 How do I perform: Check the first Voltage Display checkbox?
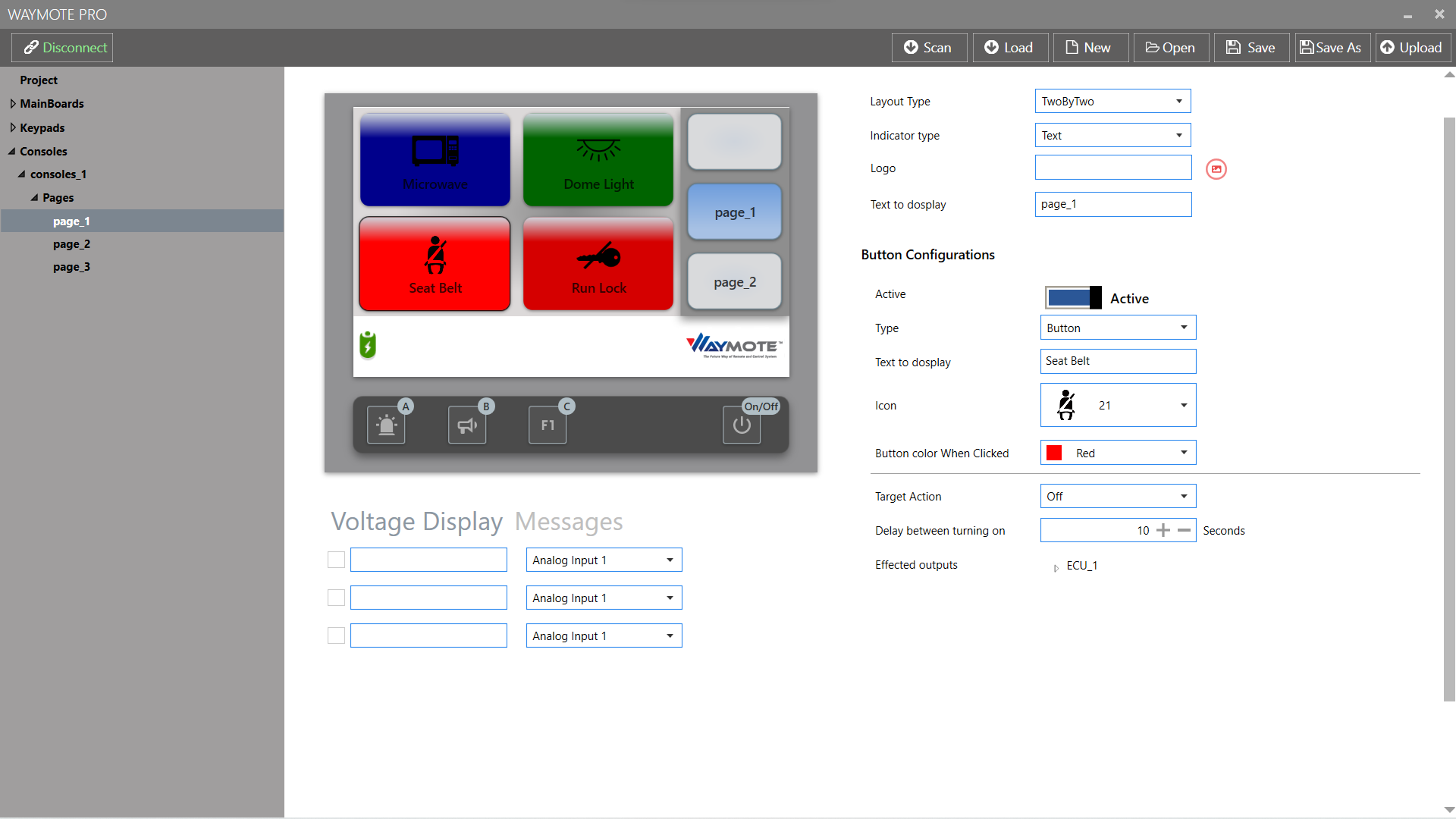point(336,560)
